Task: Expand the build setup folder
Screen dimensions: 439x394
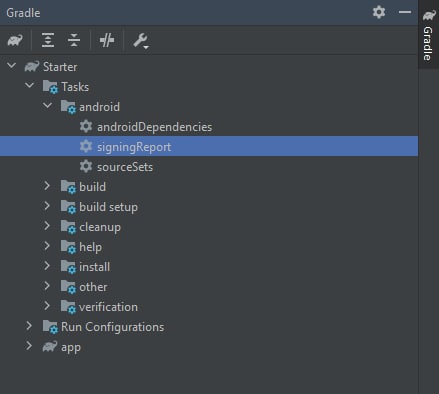Action: (47, 206)
